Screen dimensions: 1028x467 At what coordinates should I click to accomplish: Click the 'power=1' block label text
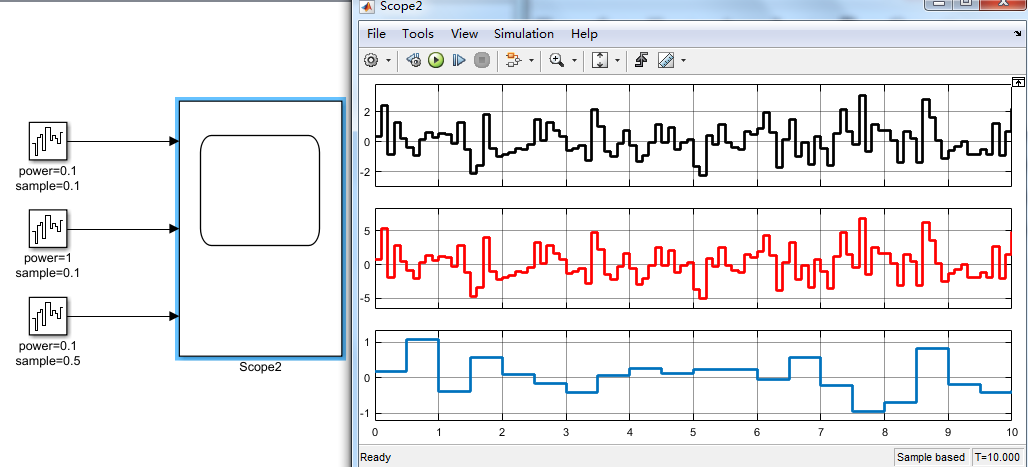tap(48, 258)
